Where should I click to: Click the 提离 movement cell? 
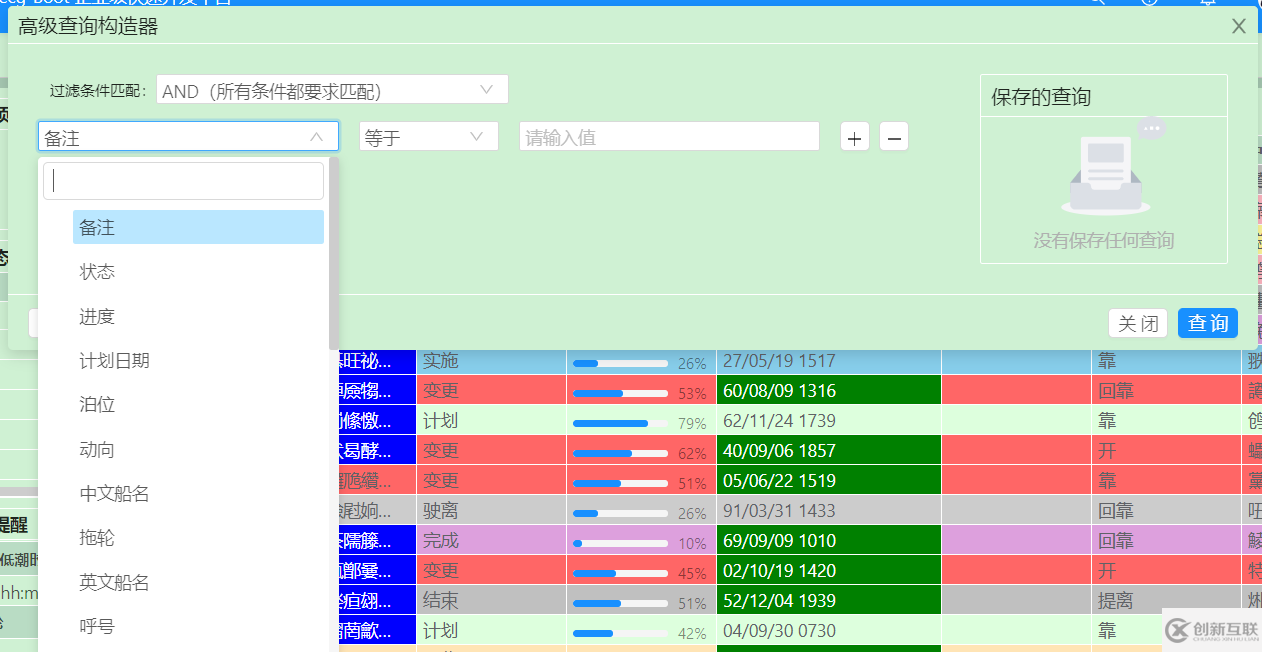[x=1166, y=600]
